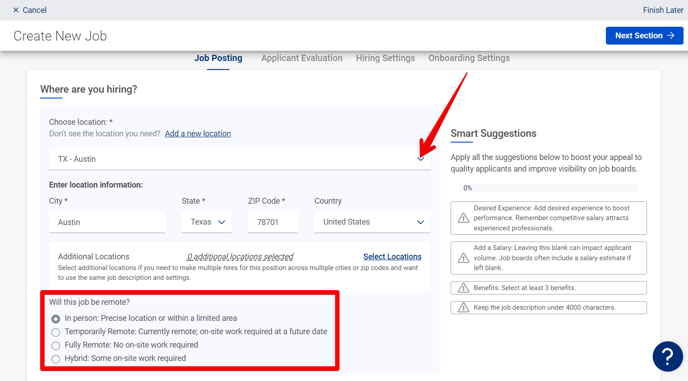Choose Hybrid radio option
The width and height of the screenshot is (688, 381).
pyautogui.click(x=56, y=359)
